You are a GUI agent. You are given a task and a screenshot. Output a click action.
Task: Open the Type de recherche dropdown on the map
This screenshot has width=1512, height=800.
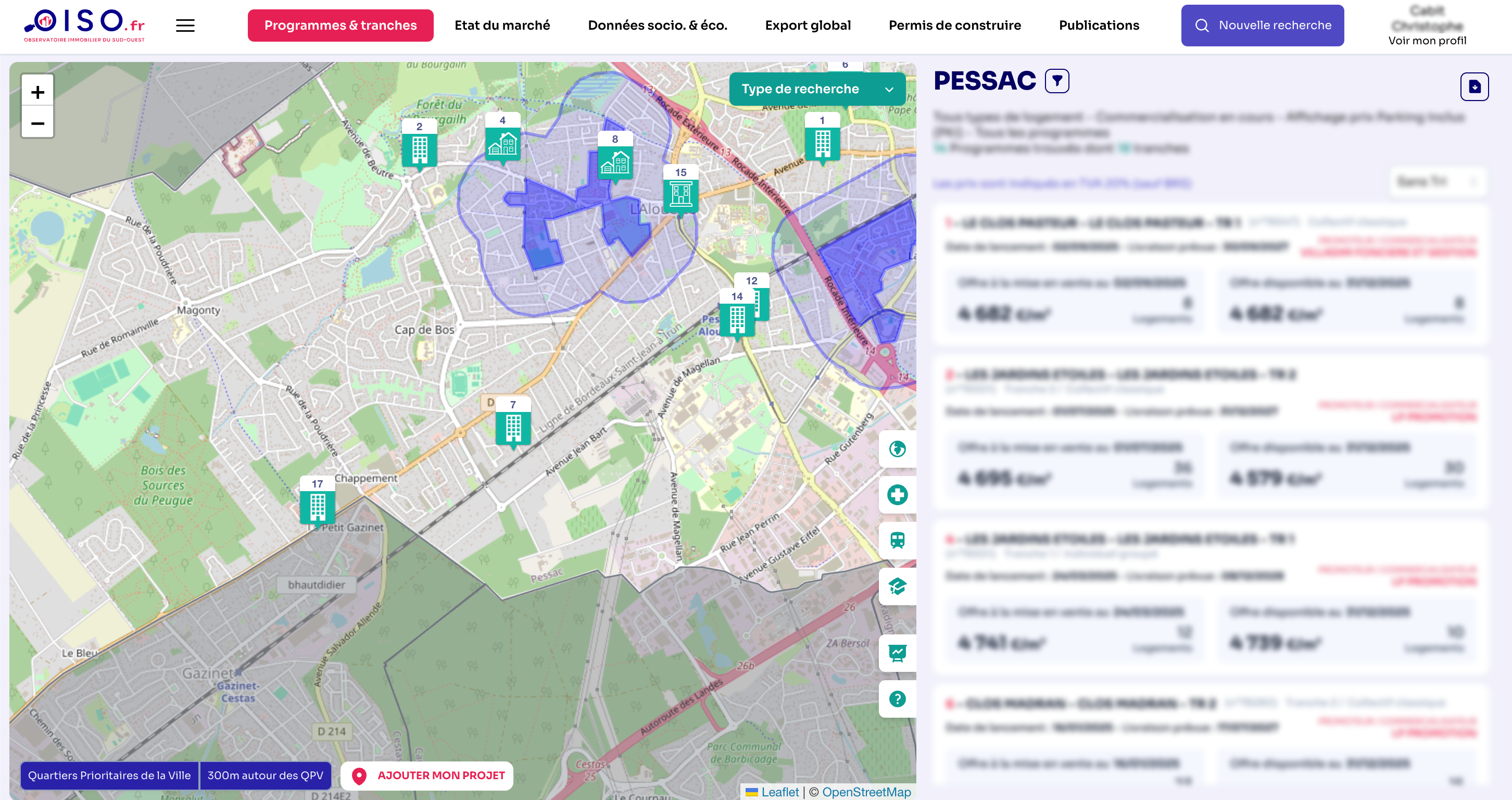818,89
